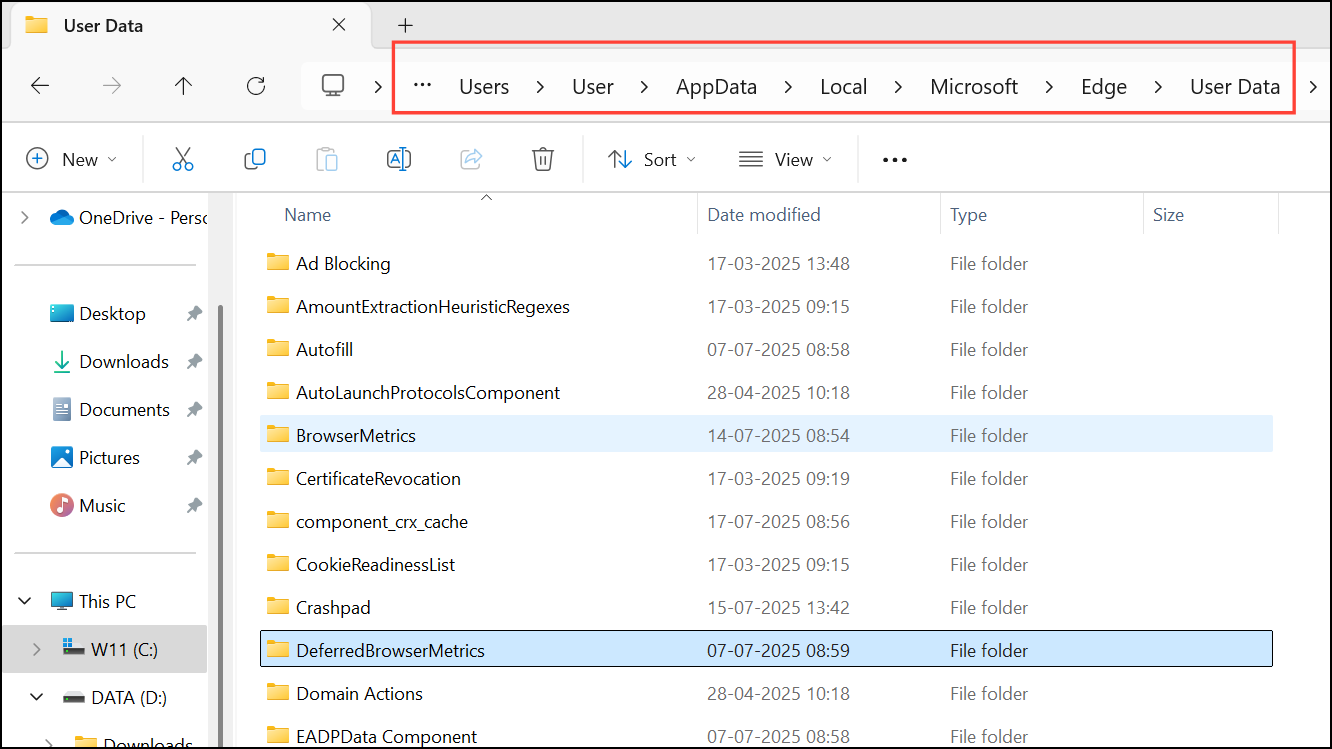Add a new tab with plus button

click(405, 26)
